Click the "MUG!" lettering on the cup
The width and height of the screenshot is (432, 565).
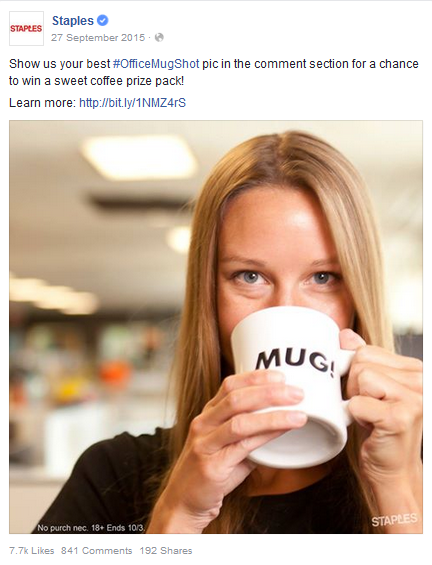pyautogui.click(x=295, y=361)
